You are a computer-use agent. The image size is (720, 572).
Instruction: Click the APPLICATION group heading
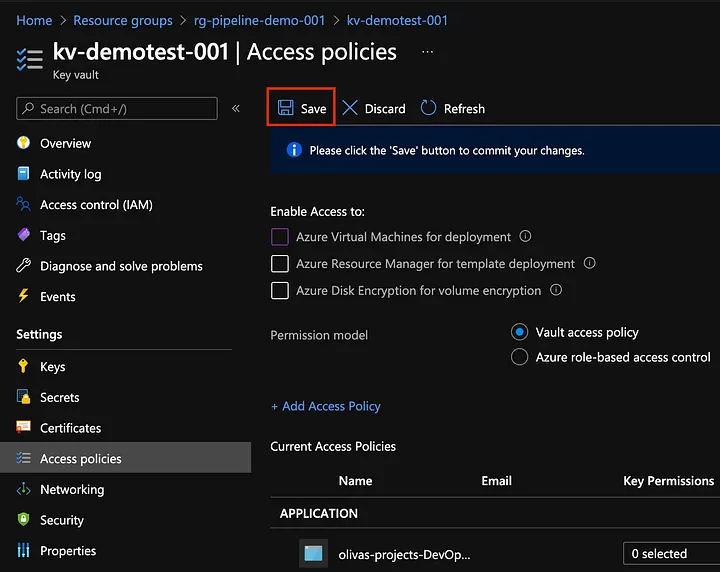click(x=319, y=513)
